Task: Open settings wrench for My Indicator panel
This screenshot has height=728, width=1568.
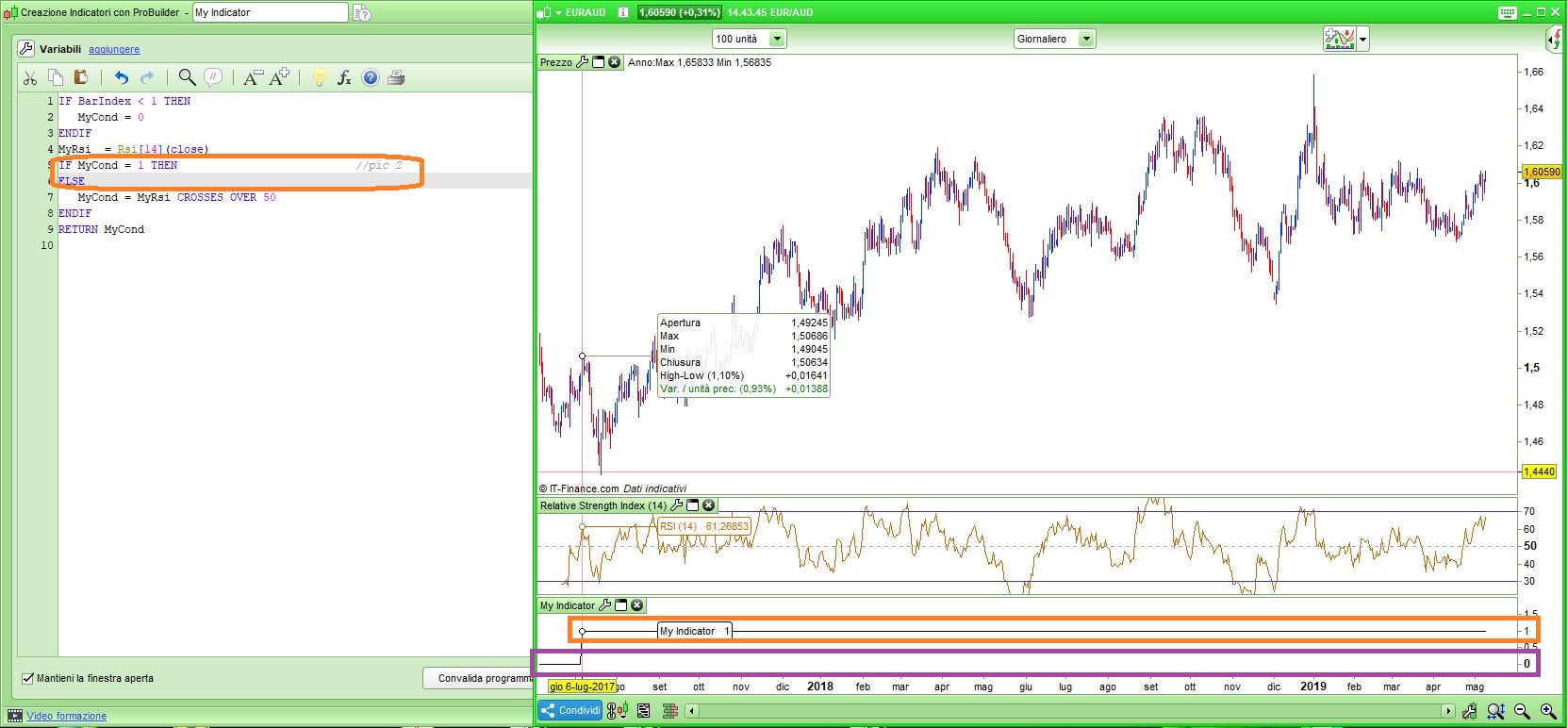Action: click(x=605, y=605)
